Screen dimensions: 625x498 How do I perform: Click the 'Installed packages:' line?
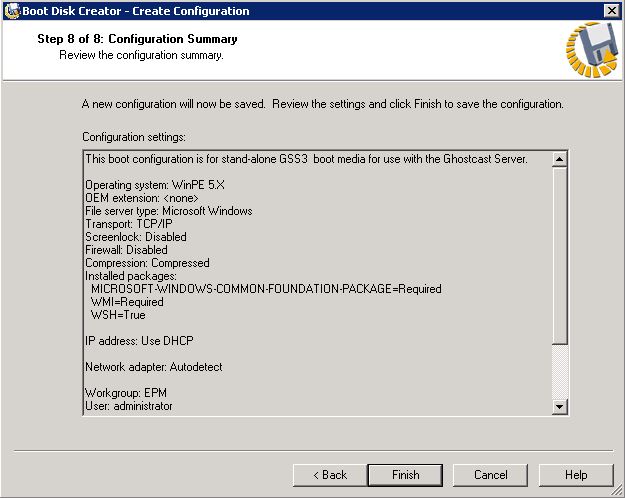[131, 276]
